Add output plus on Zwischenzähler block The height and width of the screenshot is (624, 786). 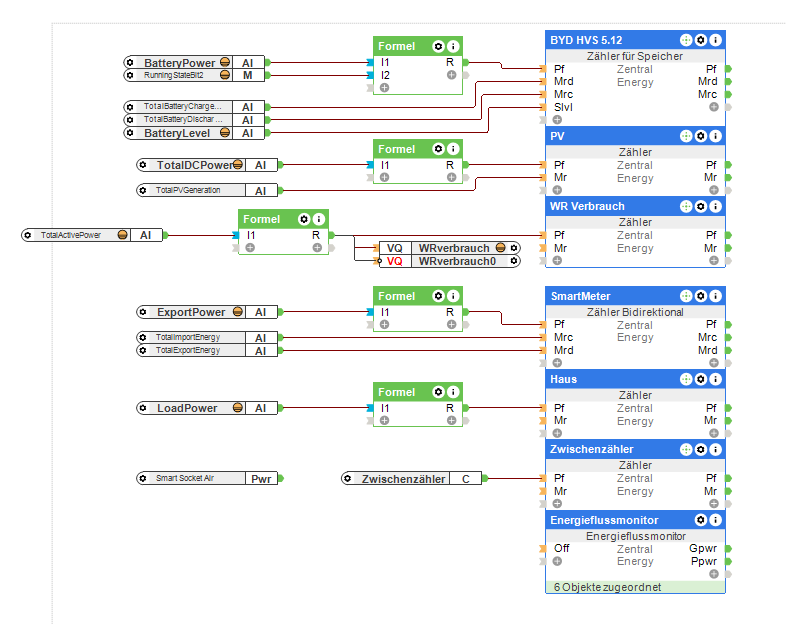[714, 503]
